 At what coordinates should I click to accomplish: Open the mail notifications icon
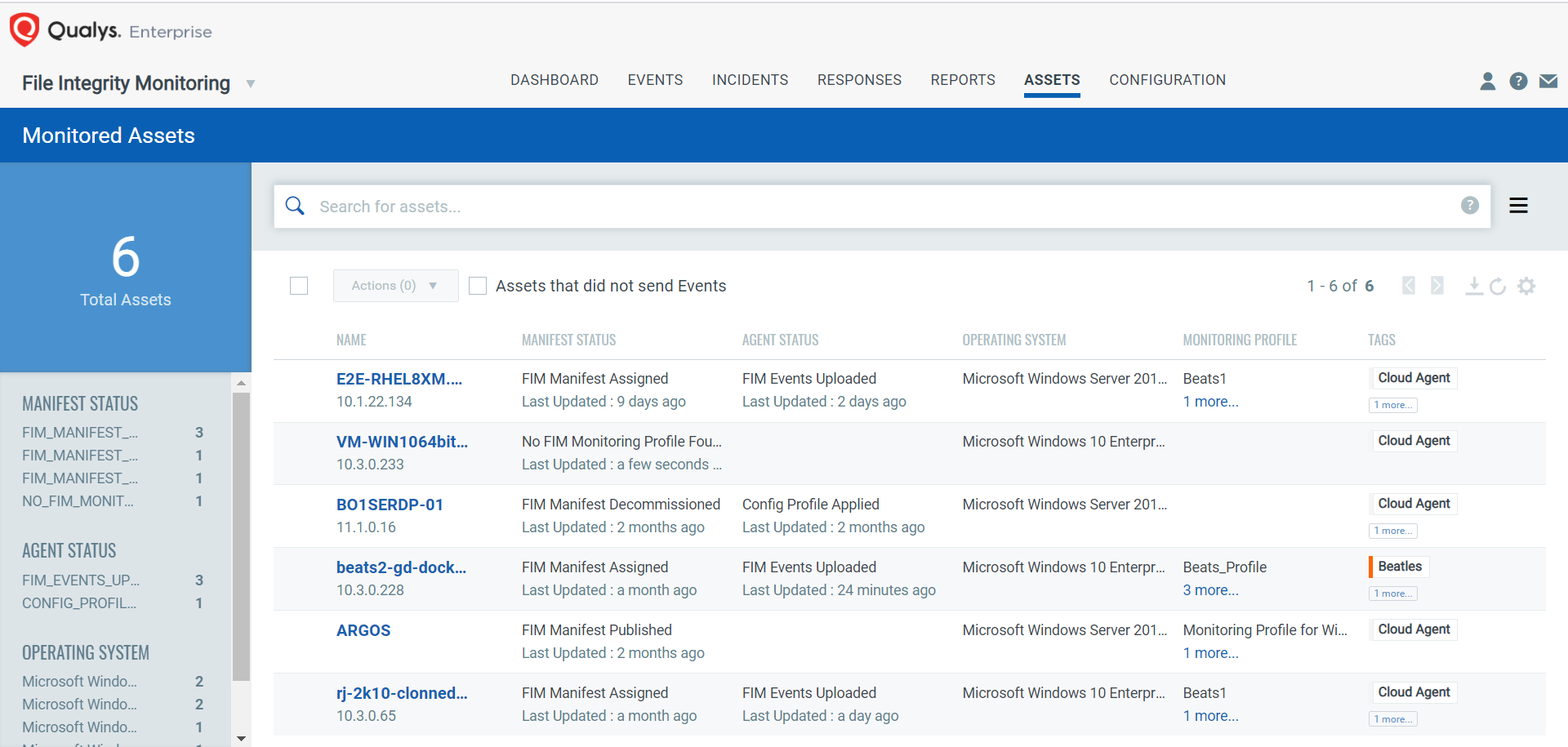[1548, 81]
